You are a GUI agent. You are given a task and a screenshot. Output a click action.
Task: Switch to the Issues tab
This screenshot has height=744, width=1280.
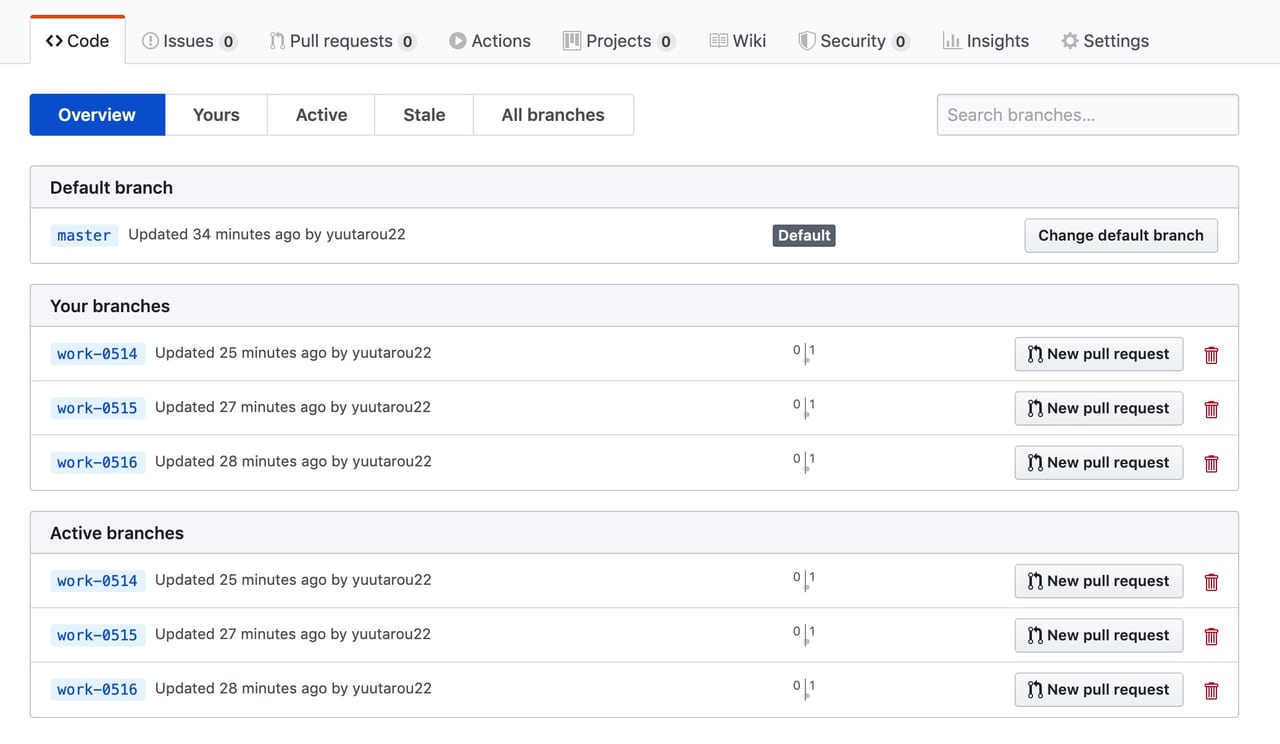pyautogui.click(x=188, y=41)
